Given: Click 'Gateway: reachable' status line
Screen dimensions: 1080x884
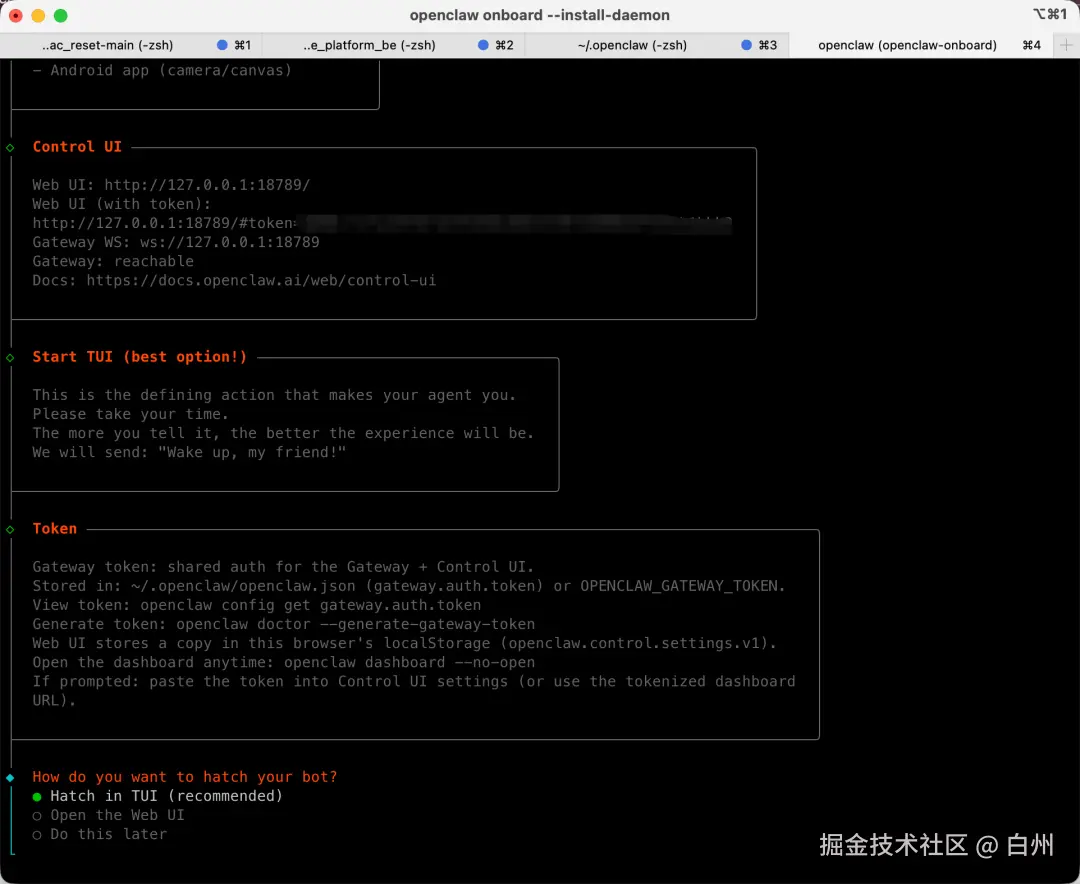Looking at the screenshot, I should (113, 261).
